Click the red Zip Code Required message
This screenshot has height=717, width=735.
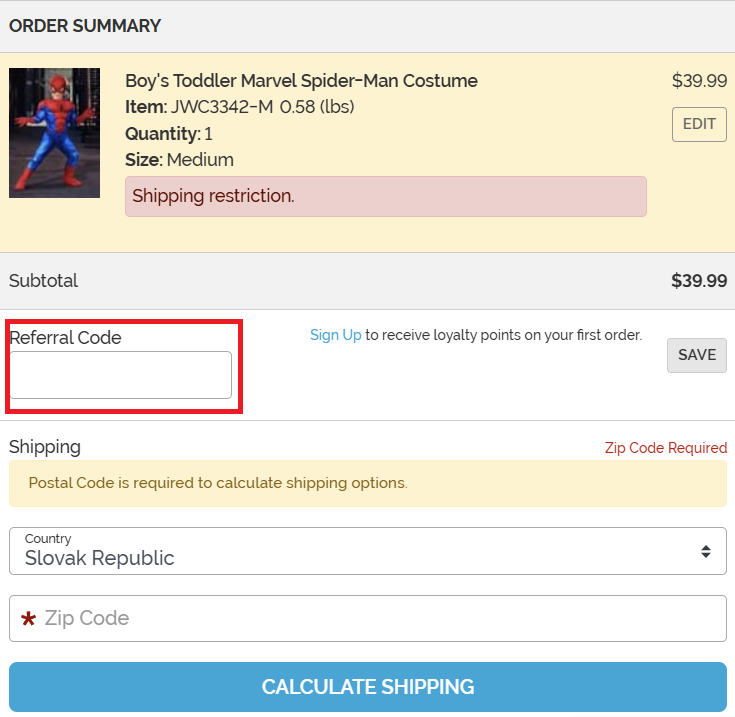pos(665,448)
